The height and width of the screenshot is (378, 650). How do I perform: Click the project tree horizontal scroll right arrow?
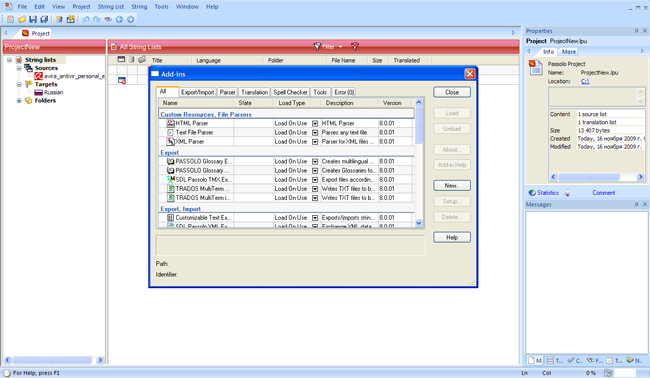[x=100, y=360]
